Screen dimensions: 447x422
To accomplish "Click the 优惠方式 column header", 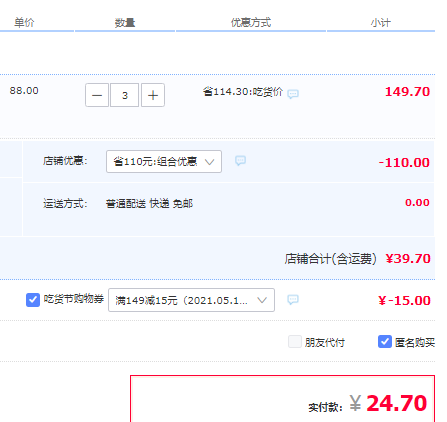I will point(251,23).
